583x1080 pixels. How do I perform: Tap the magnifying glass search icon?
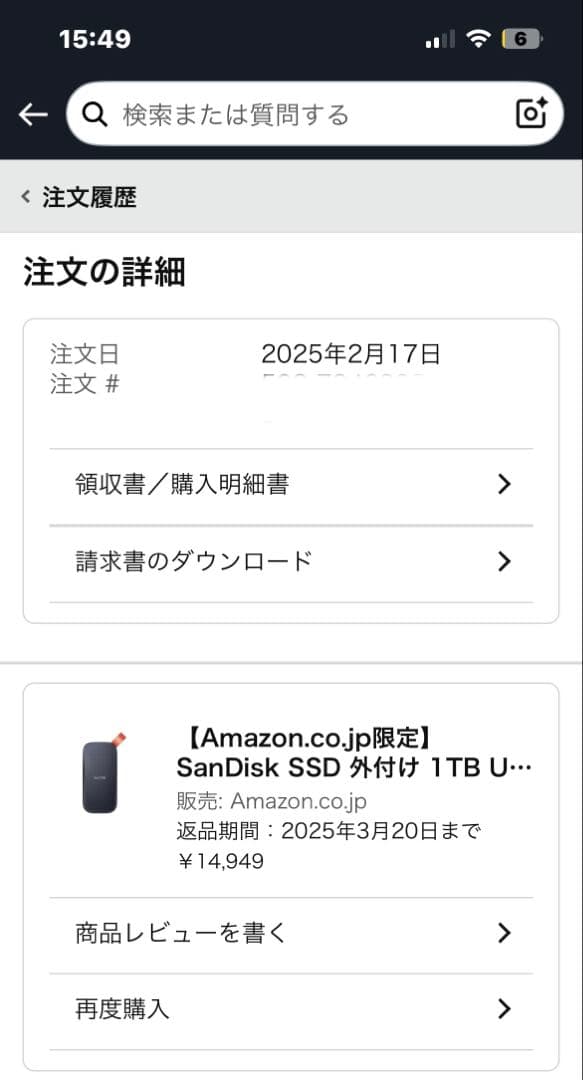coord(95,113)
